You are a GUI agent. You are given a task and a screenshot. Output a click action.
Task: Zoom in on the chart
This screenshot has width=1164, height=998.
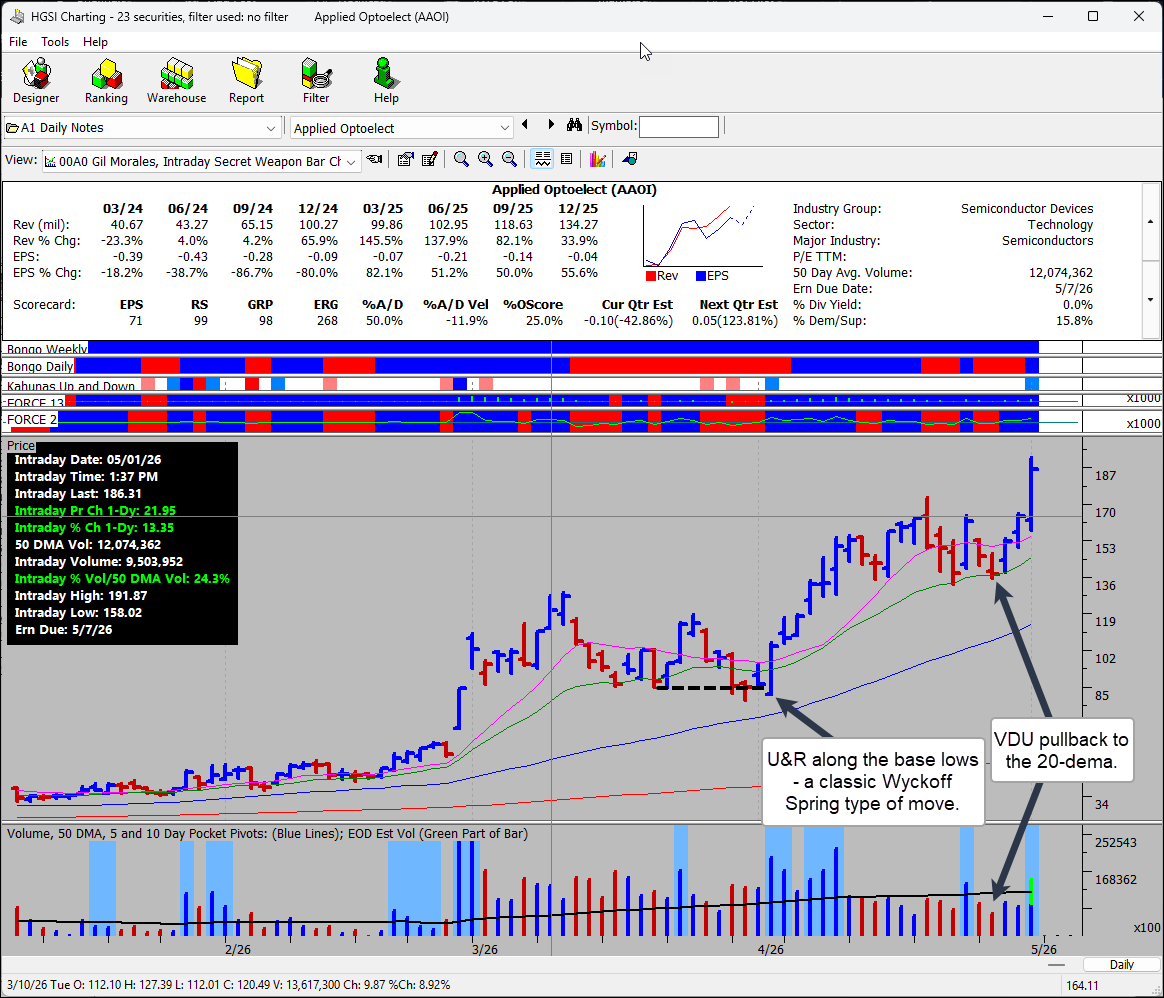tap(485, 159)
